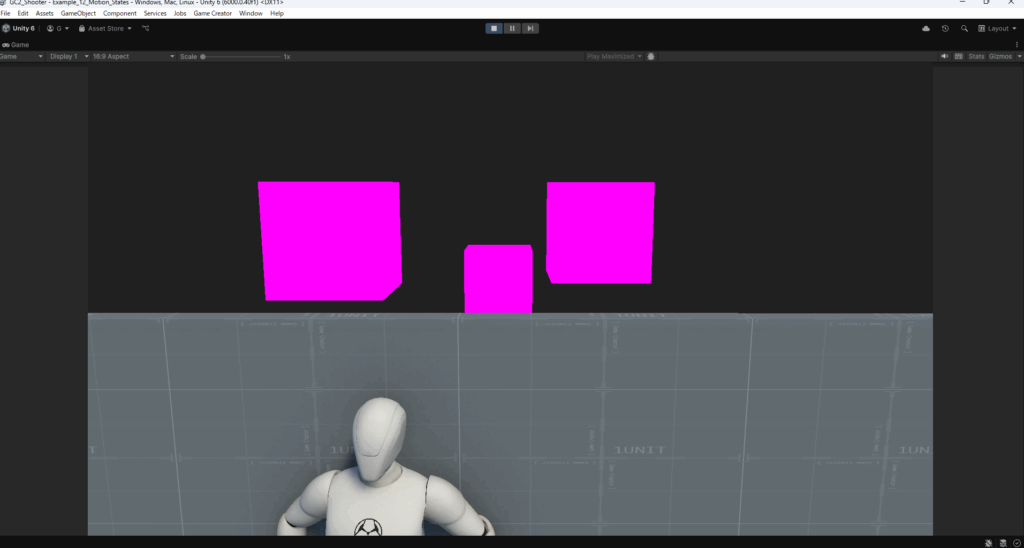
Task: Click the small center magenta cube
Action: click(498, 279)
